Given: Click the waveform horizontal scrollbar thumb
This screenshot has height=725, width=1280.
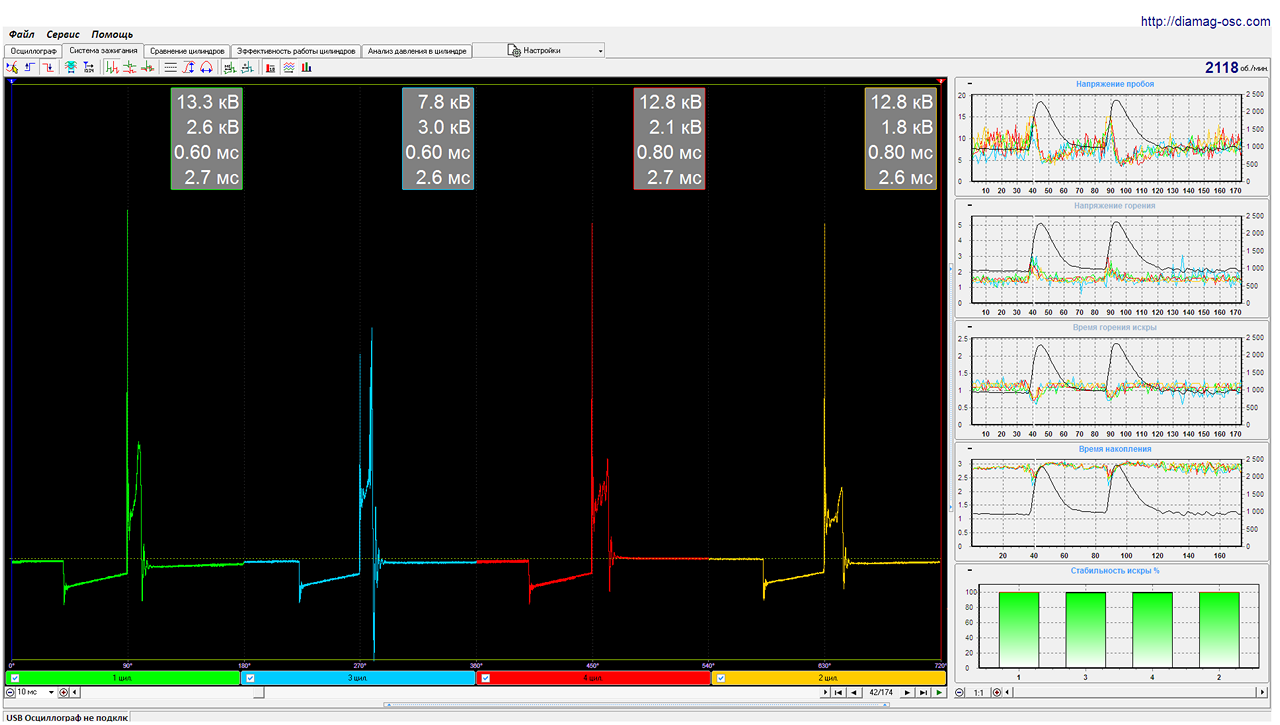Looking at the screenshot, I should pyautogui.click(x=258, y=692).
